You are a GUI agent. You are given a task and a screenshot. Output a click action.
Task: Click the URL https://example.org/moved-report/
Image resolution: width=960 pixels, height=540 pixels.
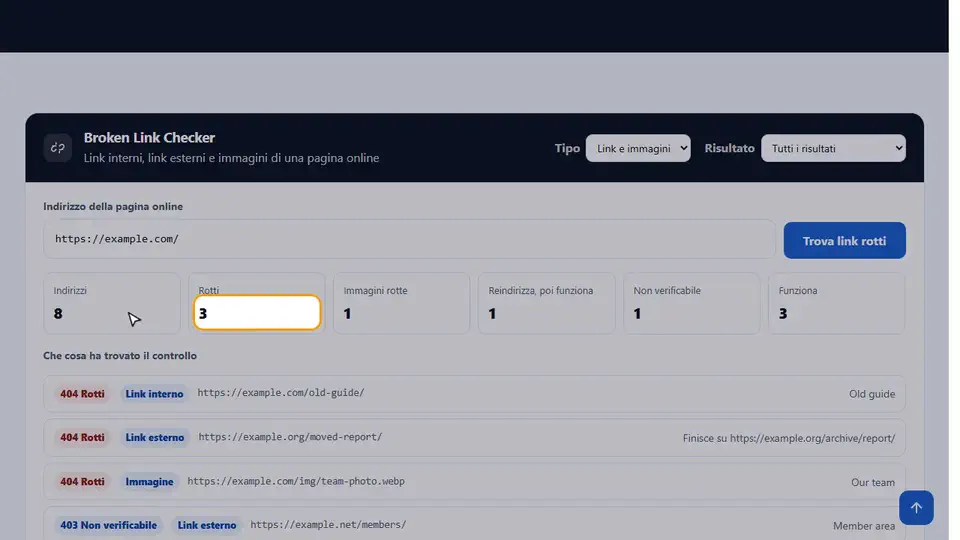[290, 437]
